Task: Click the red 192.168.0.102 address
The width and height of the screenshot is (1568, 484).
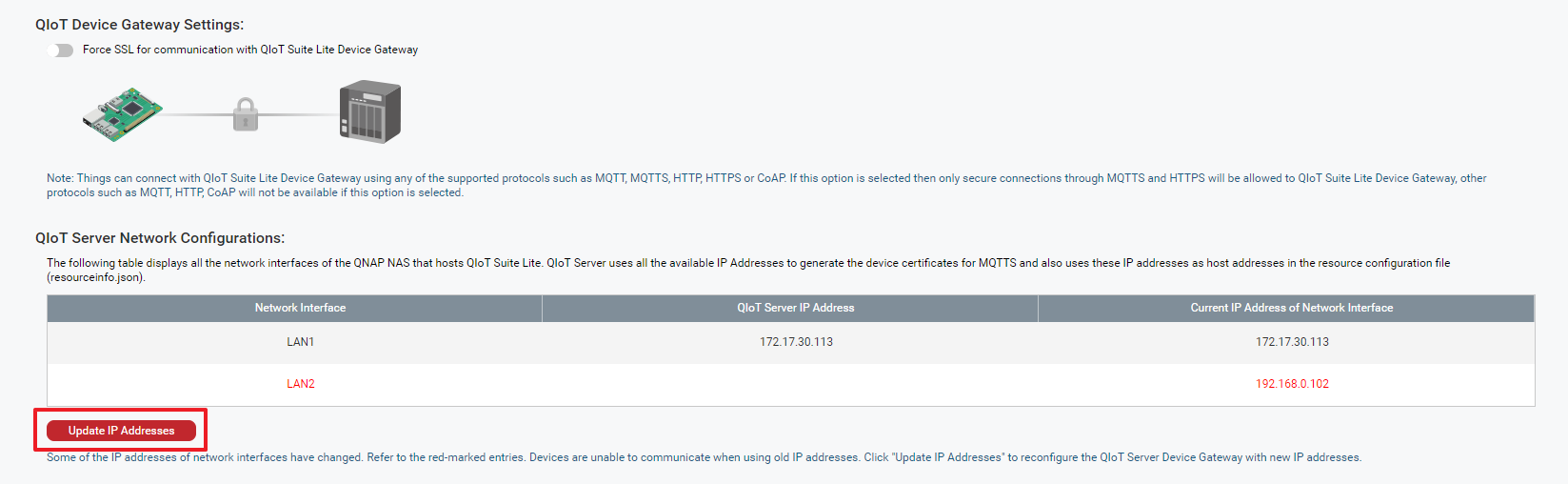Action: click(x=1292, y=384)
